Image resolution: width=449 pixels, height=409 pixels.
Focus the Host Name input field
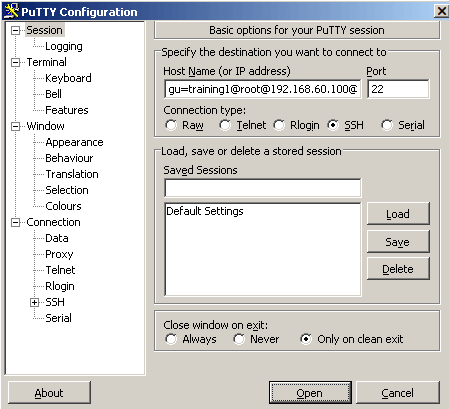[263, 89]
